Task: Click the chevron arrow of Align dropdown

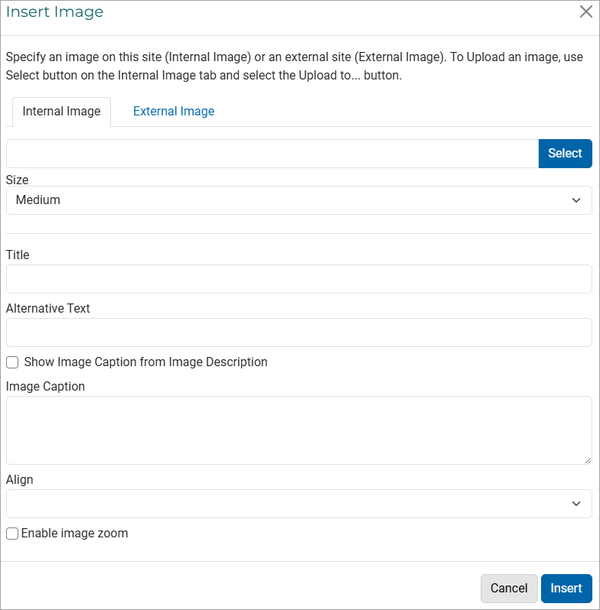Action: click(576, 504)
